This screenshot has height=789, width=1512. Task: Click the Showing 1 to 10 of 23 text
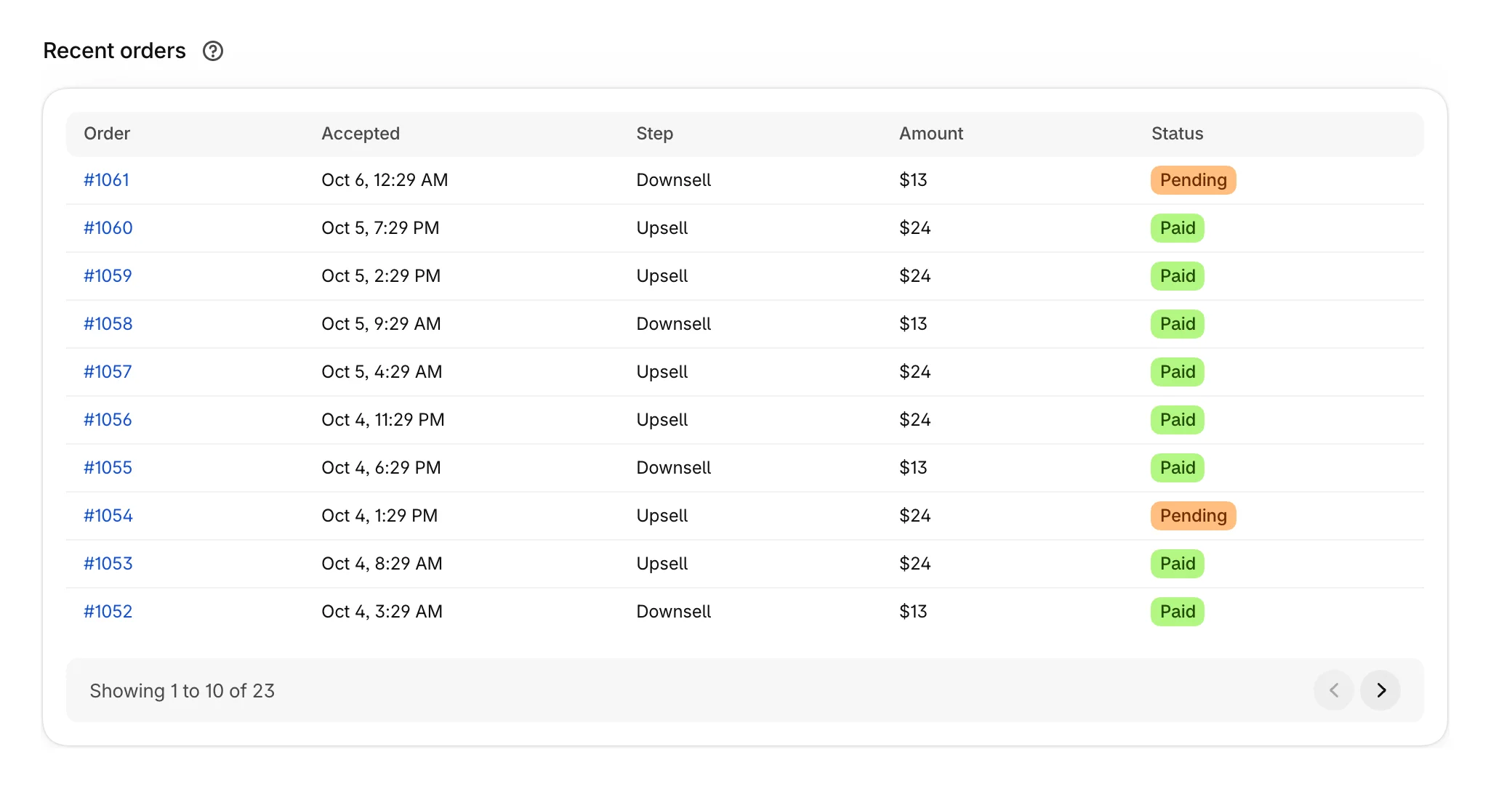pos(182,691)
